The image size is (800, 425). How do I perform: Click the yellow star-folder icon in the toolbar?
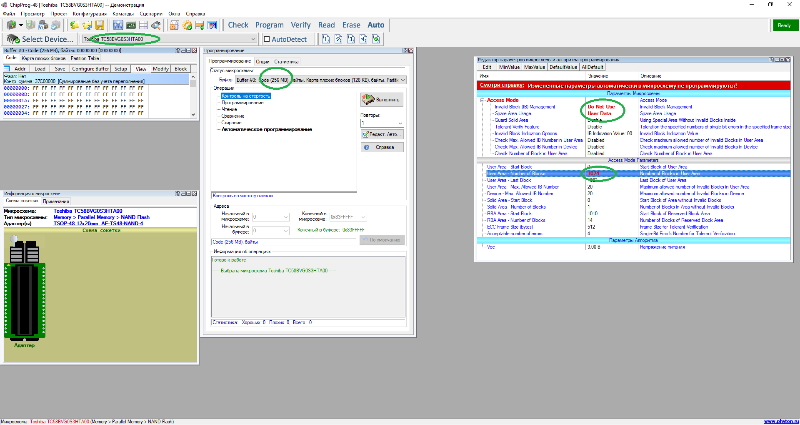coord(87,25)
